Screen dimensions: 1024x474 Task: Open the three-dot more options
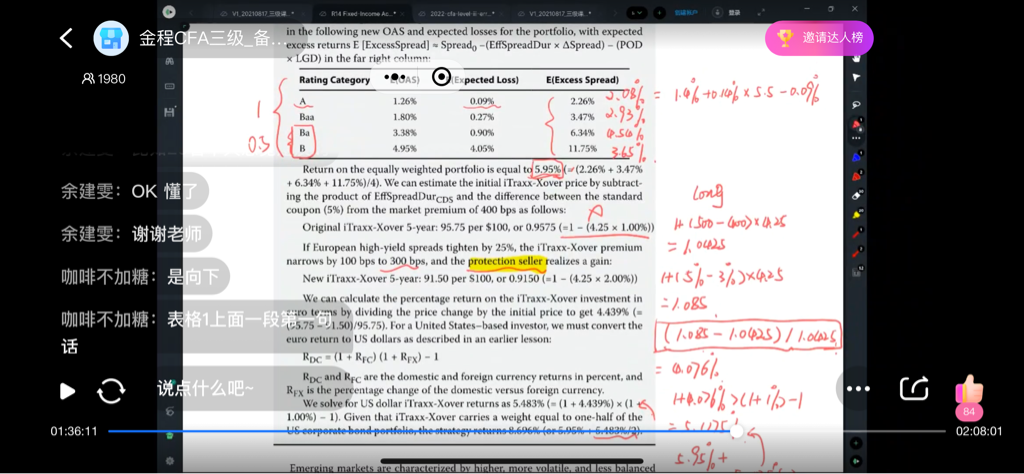(x=858, y=388)
